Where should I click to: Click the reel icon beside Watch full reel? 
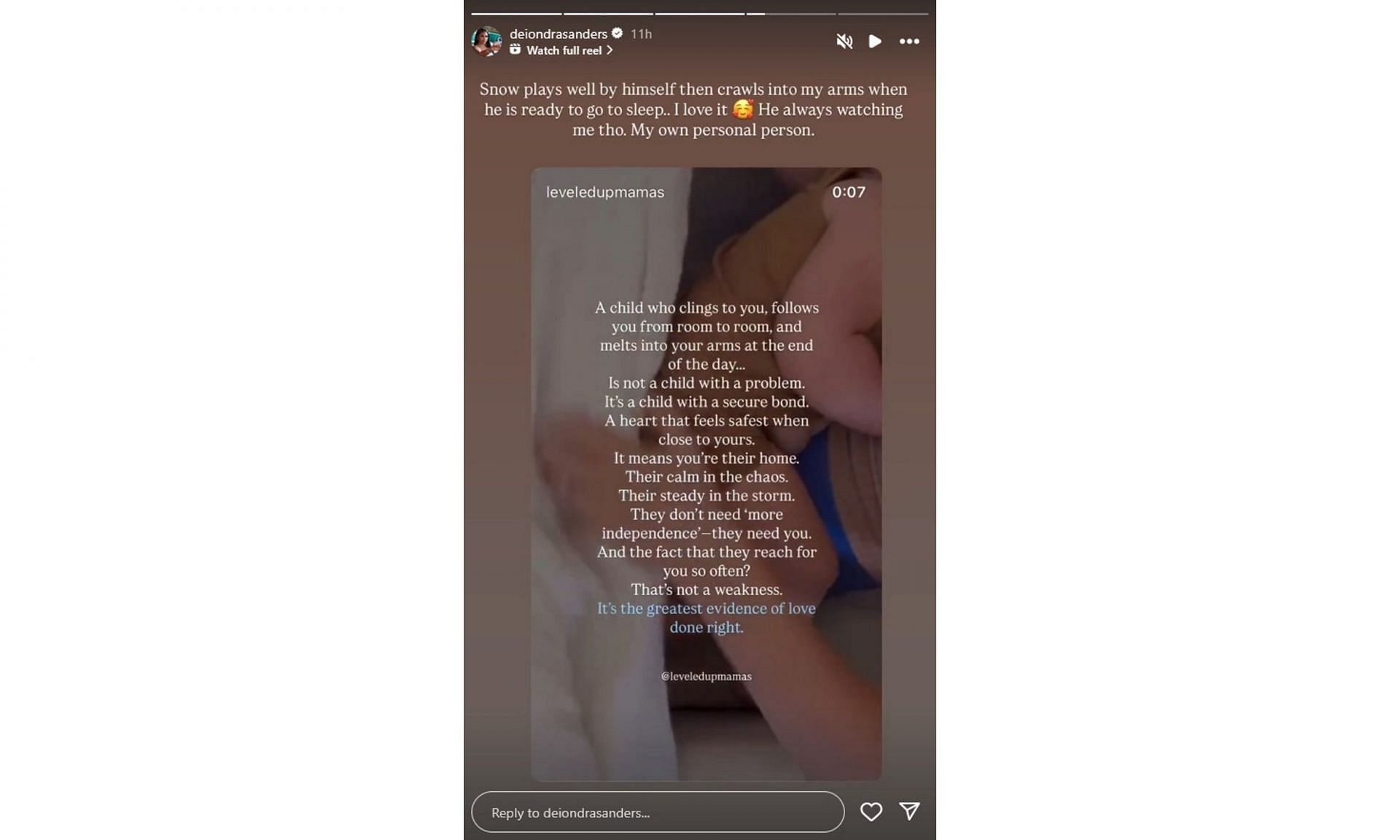click(x=515, y=50)
